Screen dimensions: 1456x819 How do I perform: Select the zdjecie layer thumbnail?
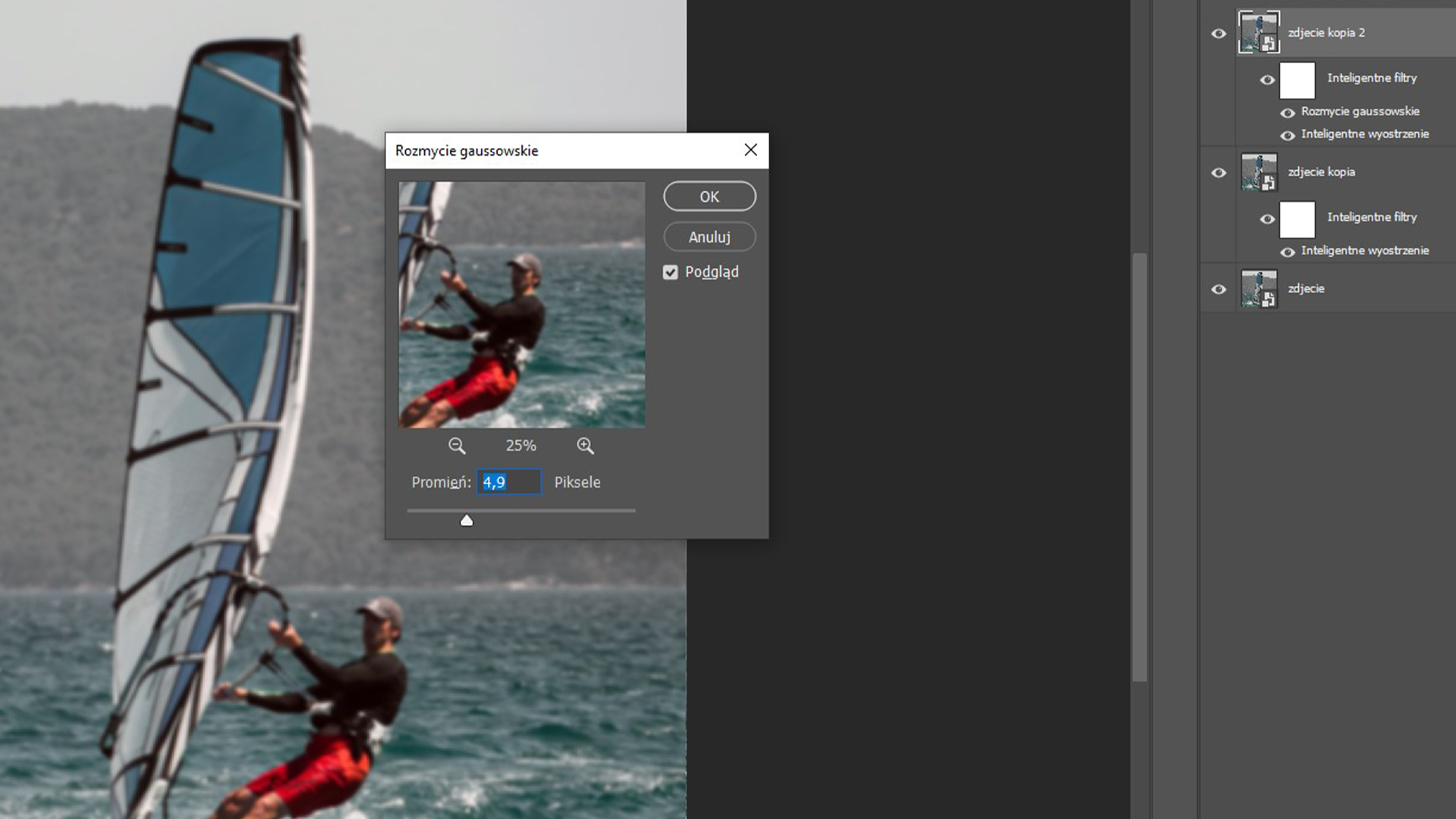[x=1259, y=288]
